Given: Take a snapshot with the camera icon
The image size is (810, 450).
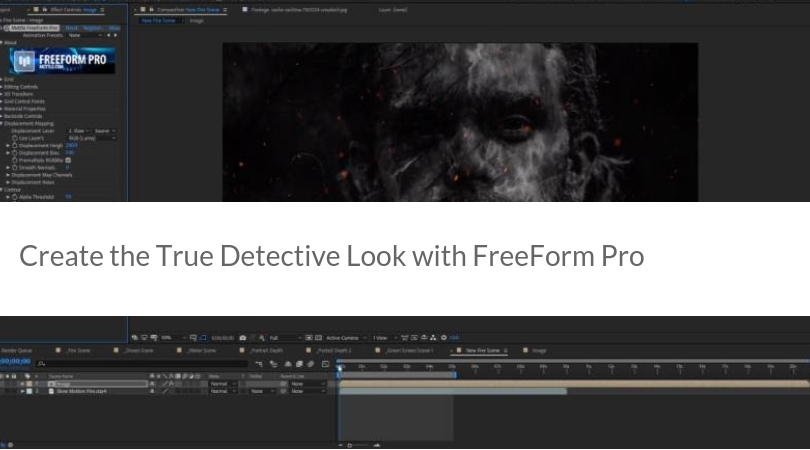Looking at the screenshot, I should (x=243, y=338).
